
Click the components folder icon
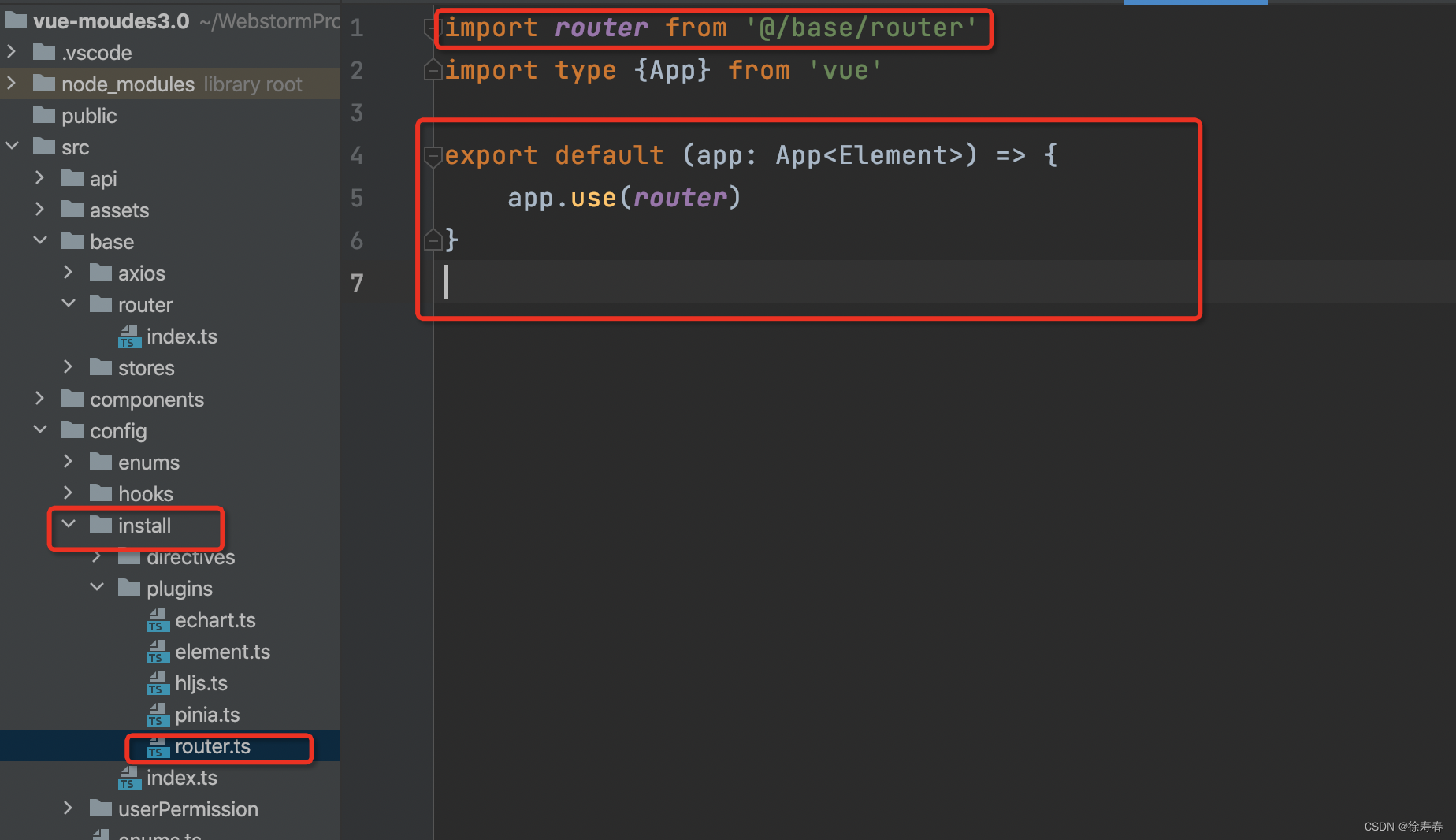tap(72, 399)
